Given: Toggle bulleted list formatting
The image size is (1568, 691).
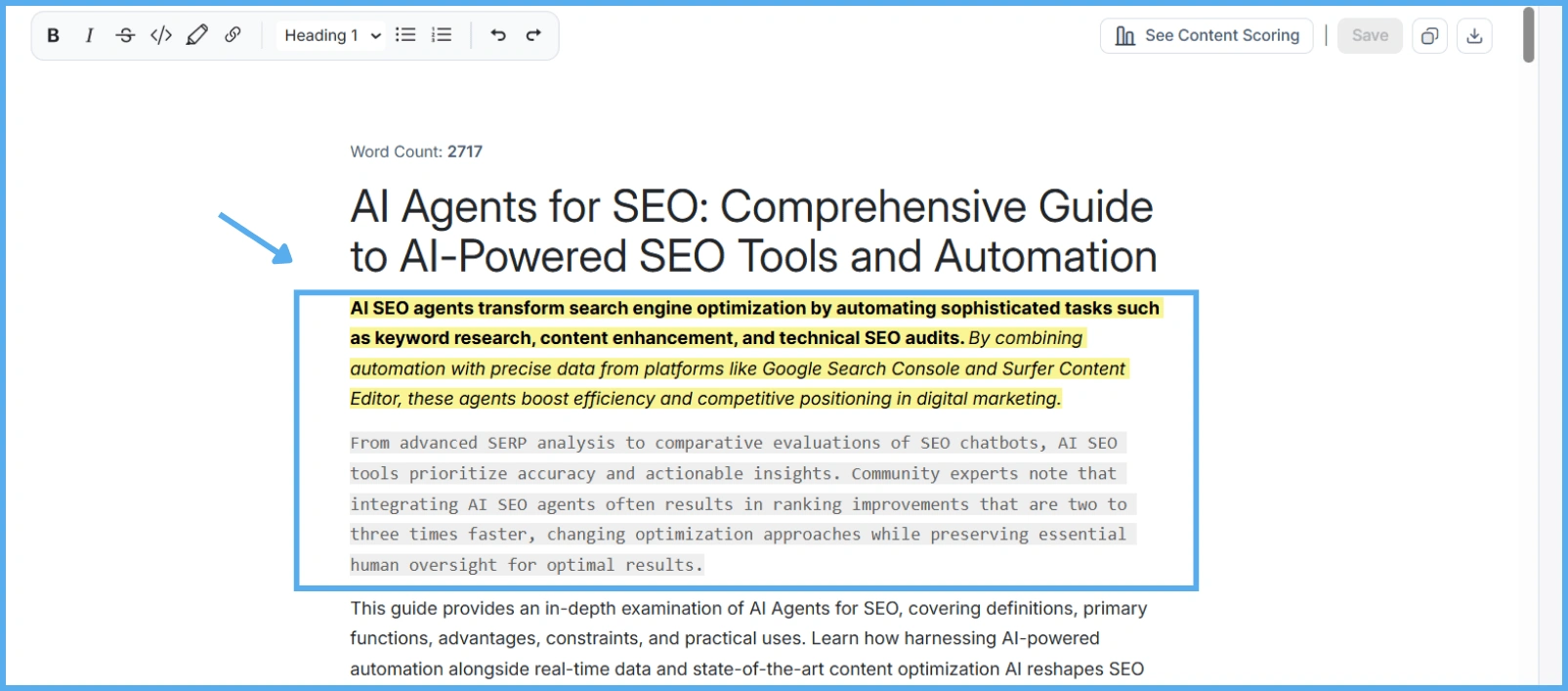Looking at the screenshot, I should 405,35.
